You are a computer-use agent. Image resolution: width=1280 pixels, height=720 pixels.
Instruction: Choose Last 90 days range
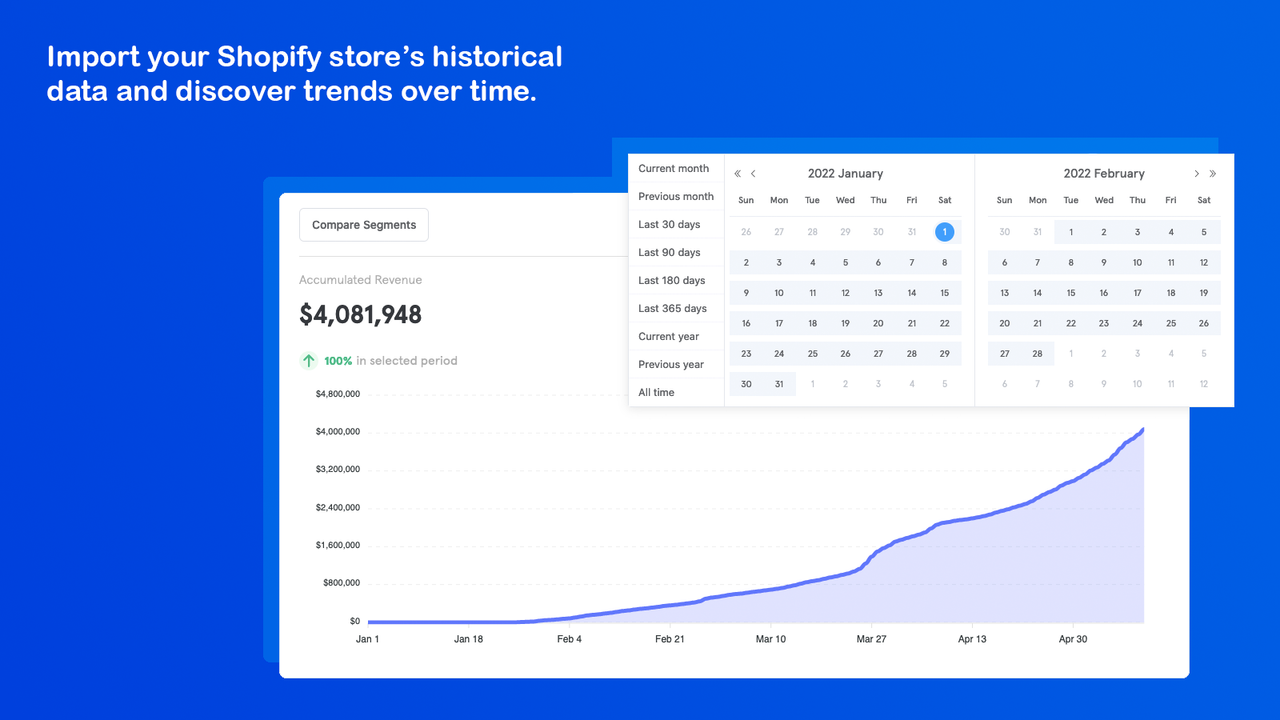669,252
